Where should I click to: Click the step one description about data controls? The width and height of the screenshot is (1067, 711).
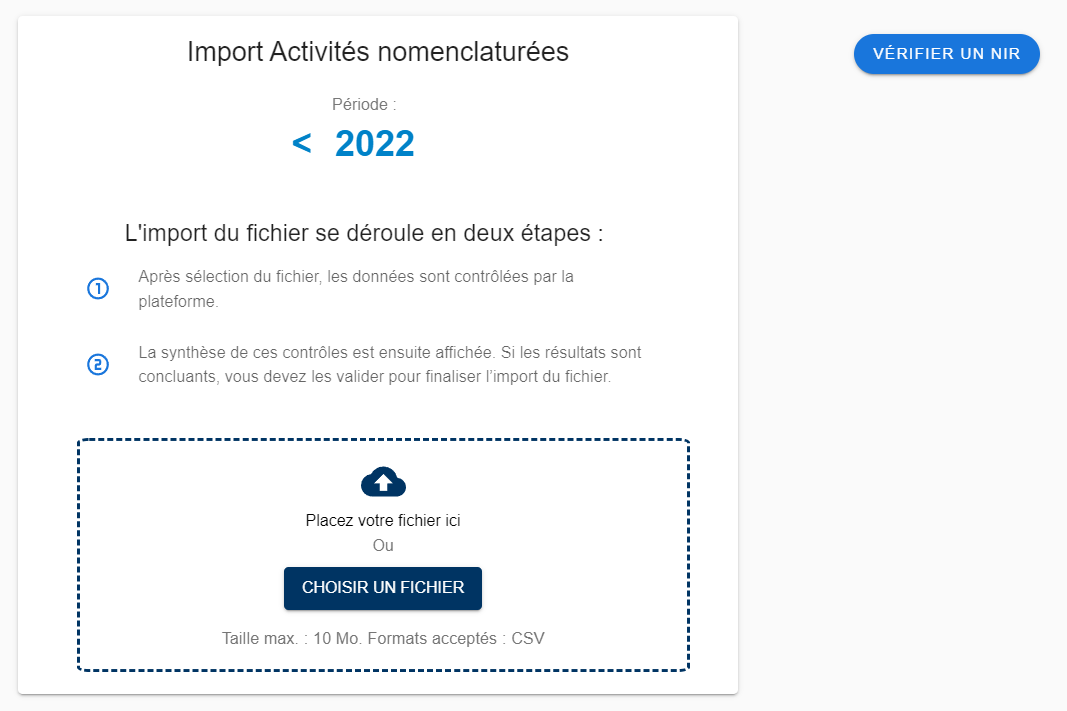click(x=355, y=289)
